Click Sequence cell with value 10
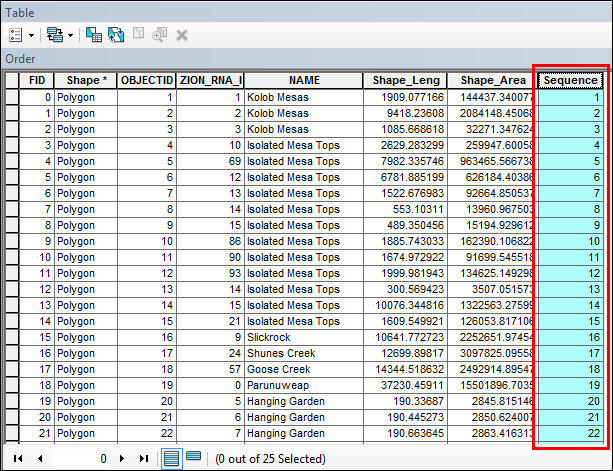The width and height of the screenshot is (613, 471). [x=570, y=241]
